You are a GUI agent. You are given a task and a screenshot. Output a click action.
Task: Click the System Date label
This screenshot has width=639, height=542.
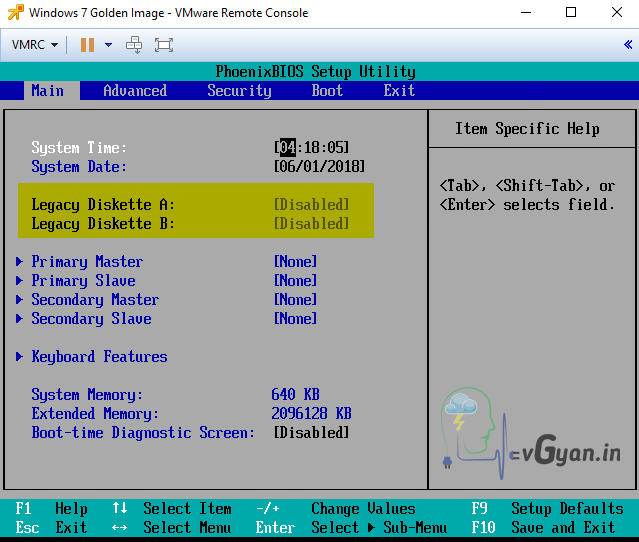click(x=79, y=167)
